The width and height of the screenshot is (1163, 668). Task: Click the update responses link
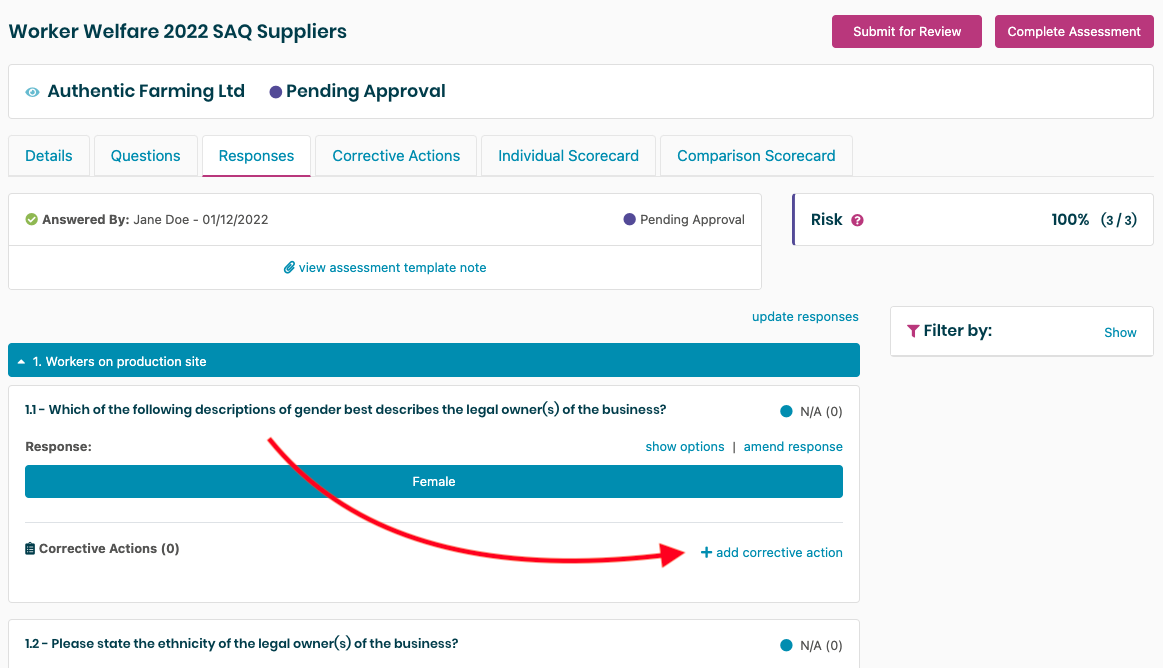(x=805, y=317)
